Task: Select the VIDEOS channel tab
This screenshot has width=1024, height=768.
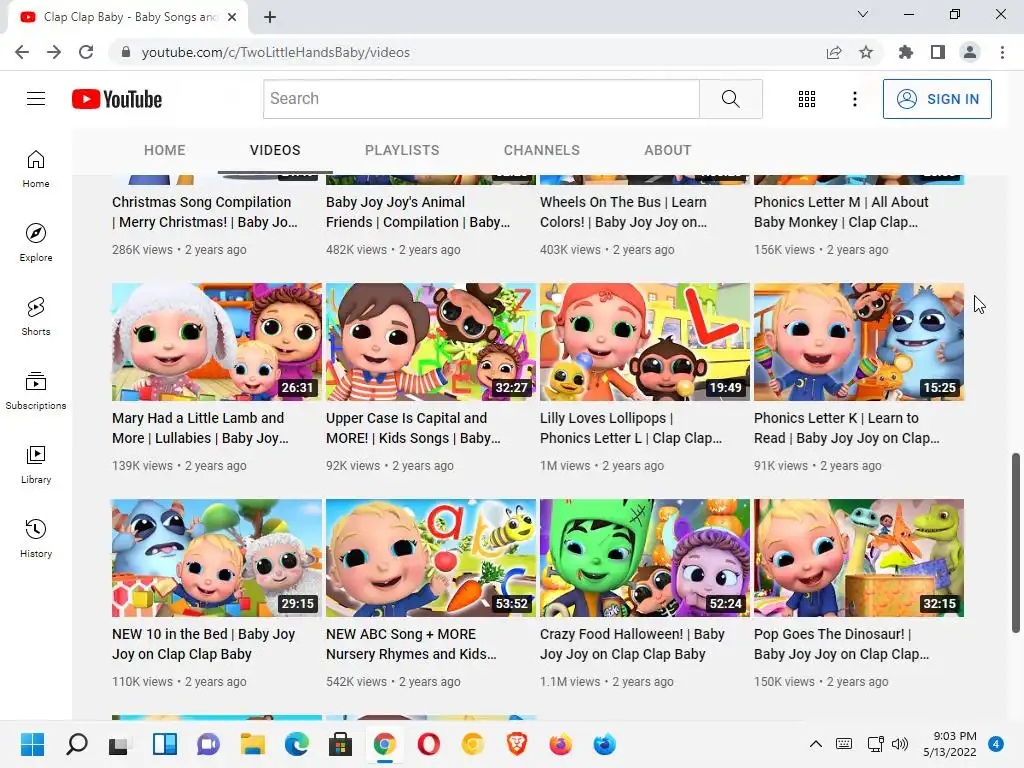Action: (x=275, y=150)
